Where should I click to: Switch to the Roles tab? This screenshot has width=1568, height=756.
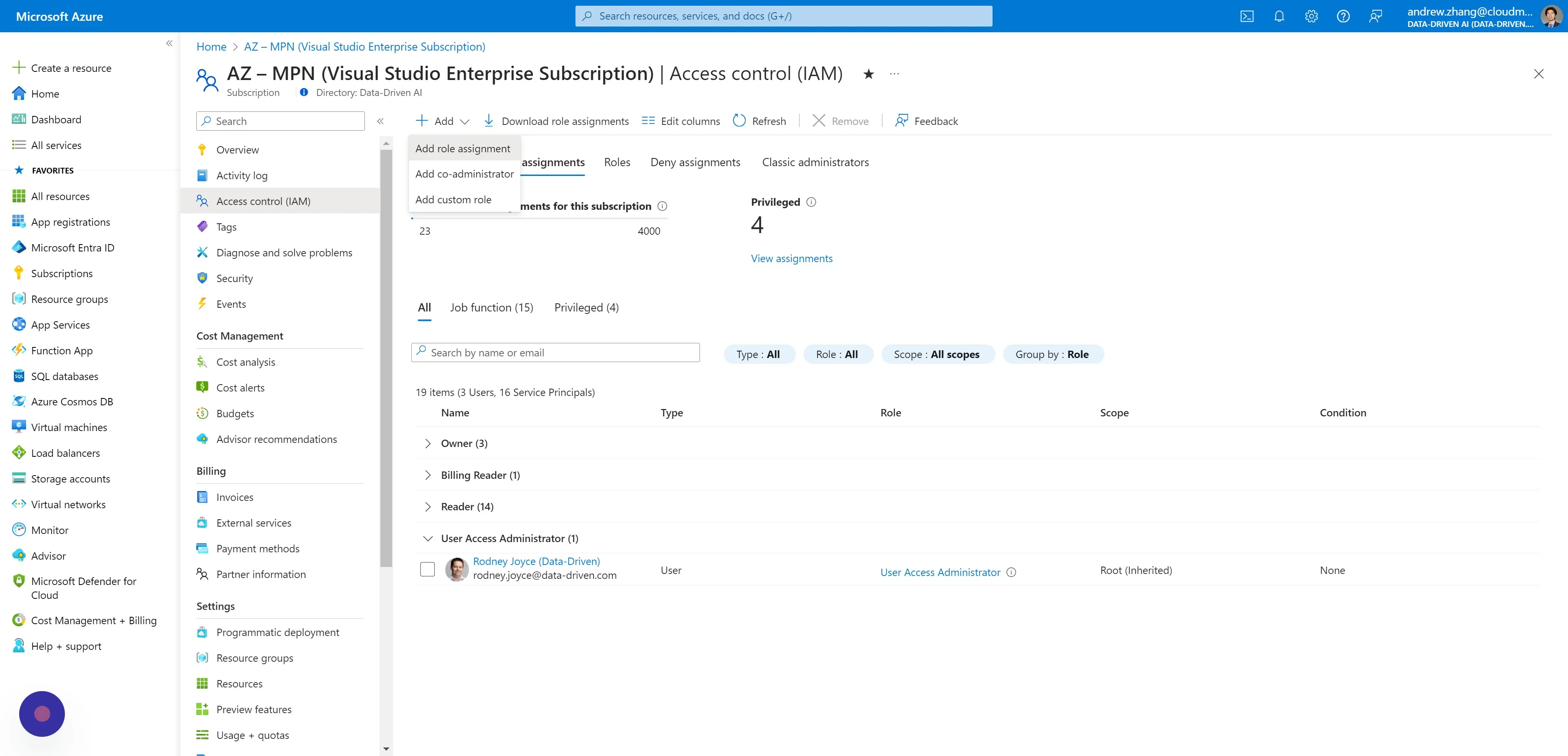[617, 162]
